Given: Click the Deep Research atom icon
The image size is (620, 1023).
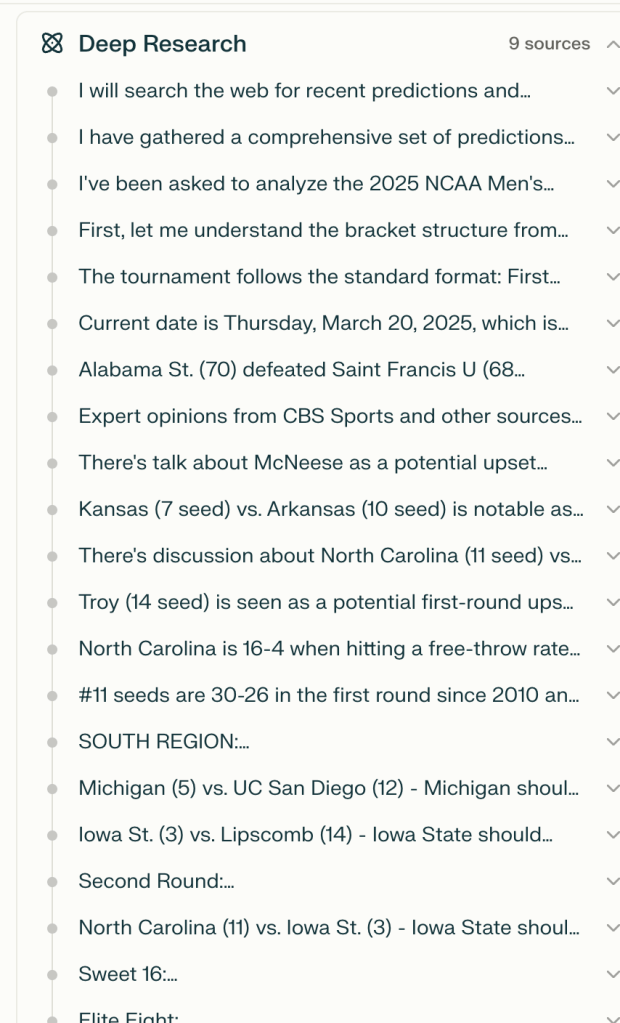Looking at the screenshot, I should [x=52, y=44].
